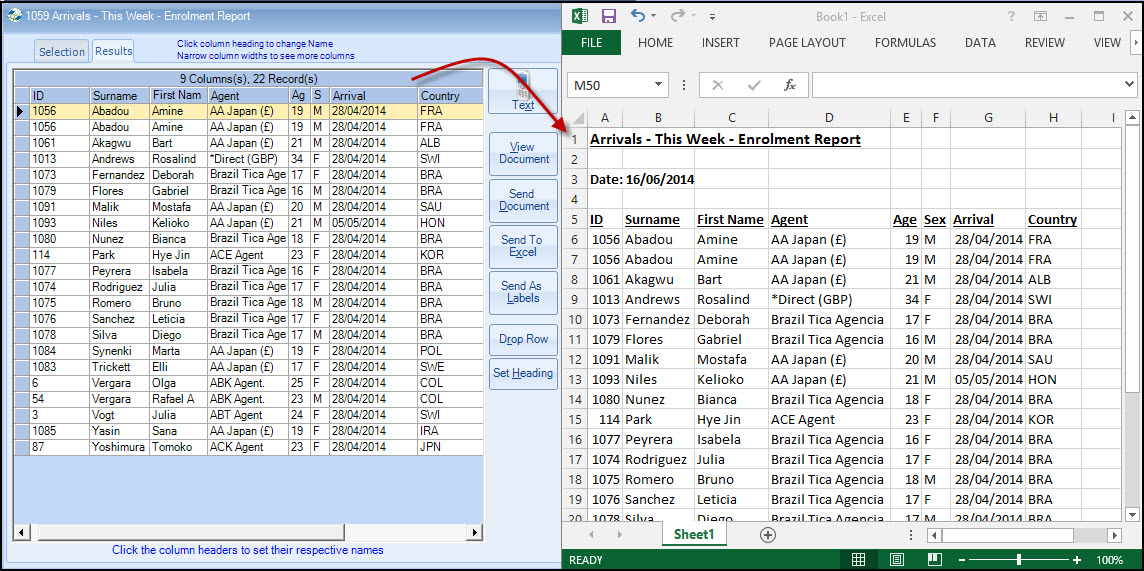Click the zoom in plus button
Image resolution: width=1144 pixels, height=571 pixels.
pos(1077,560)
